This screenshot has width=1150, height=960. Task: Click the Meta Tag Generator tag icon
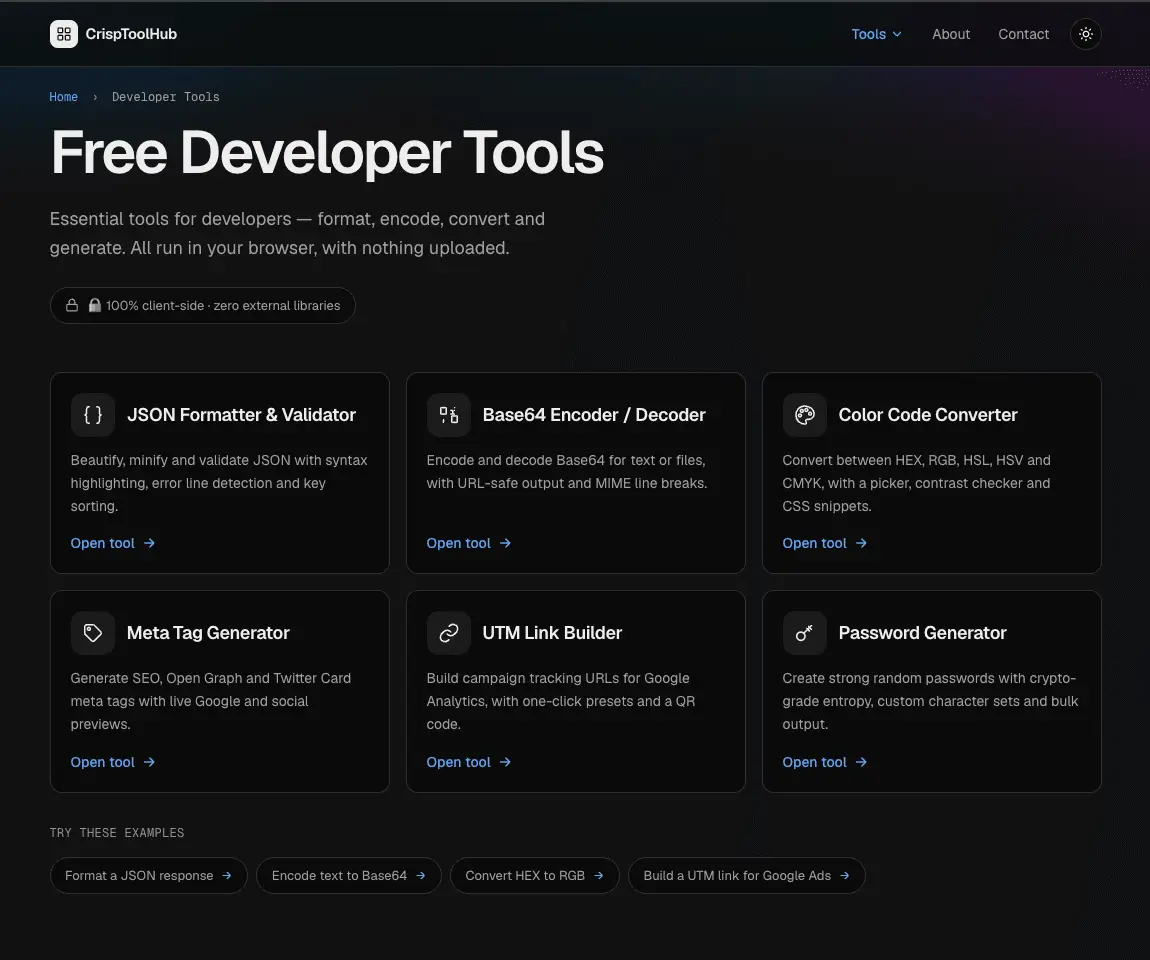coord(93,633)
